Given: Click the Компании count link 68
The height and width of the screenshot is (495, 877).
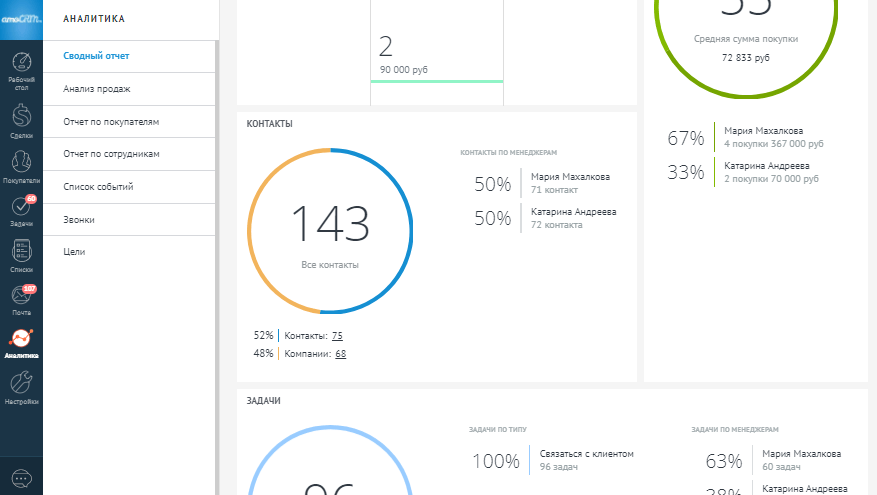Looking at the screenshot, I should coord(341,353).
